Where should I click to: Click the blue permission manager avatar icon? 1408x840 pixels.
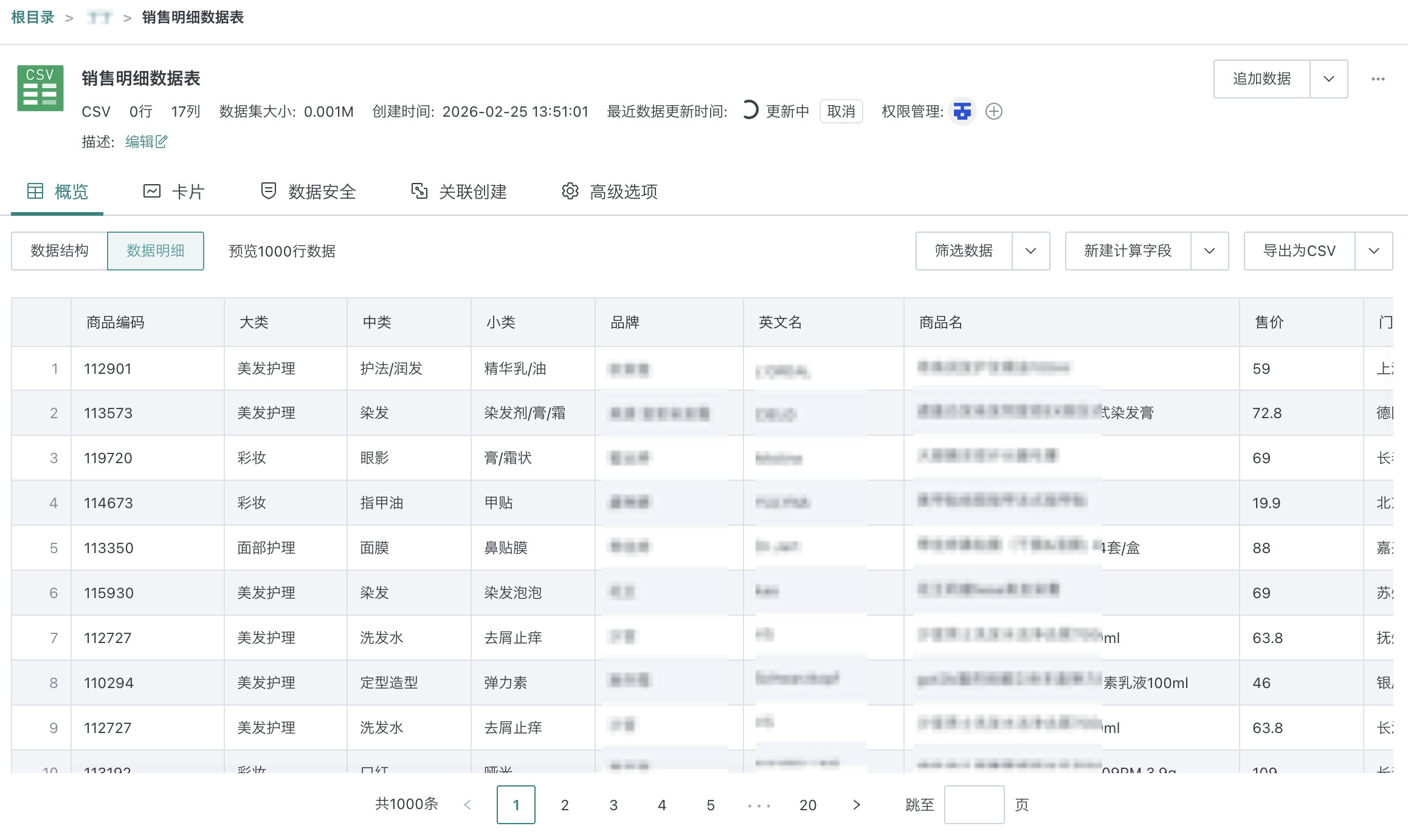(x=962, y=111)
